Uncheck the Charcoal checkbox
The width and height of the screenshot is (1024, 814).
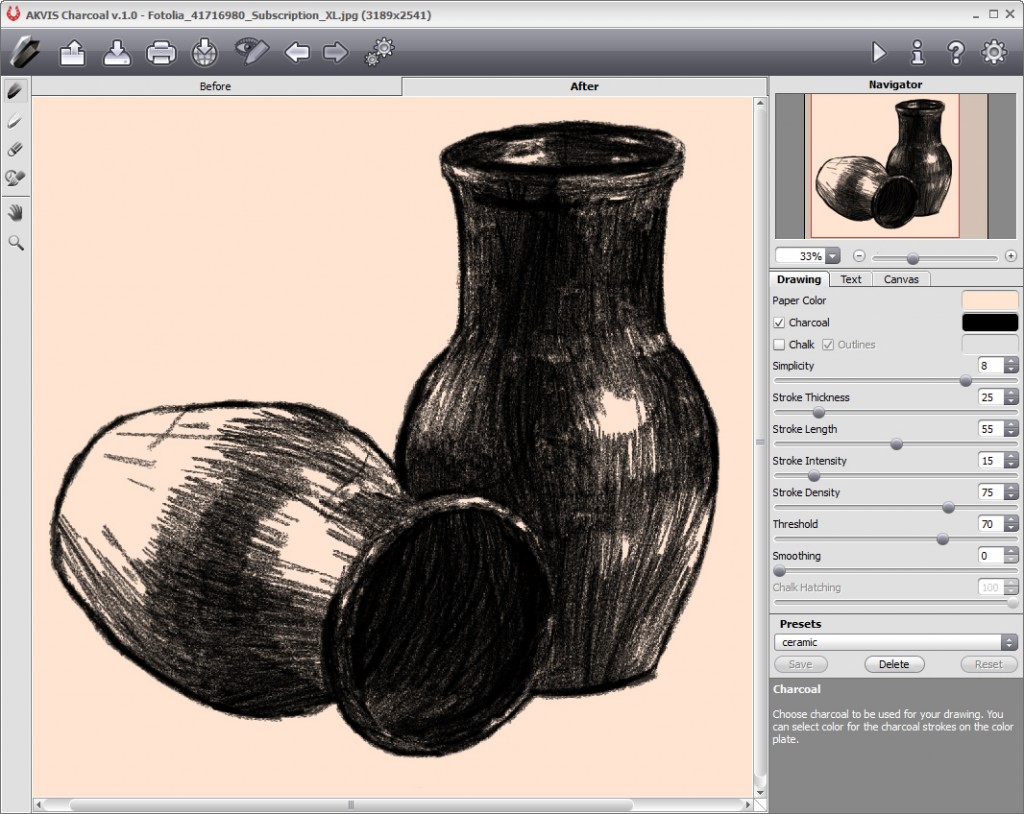point(779,322)
